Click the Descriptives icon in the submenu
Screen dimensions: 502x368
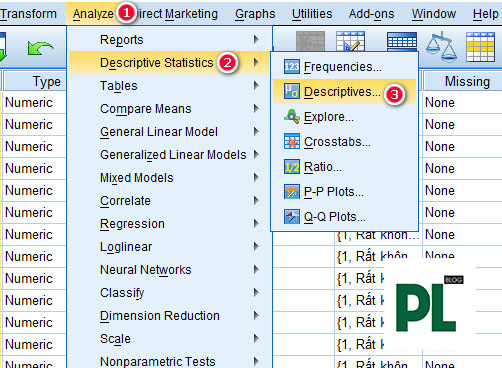[x=292, y=91]
